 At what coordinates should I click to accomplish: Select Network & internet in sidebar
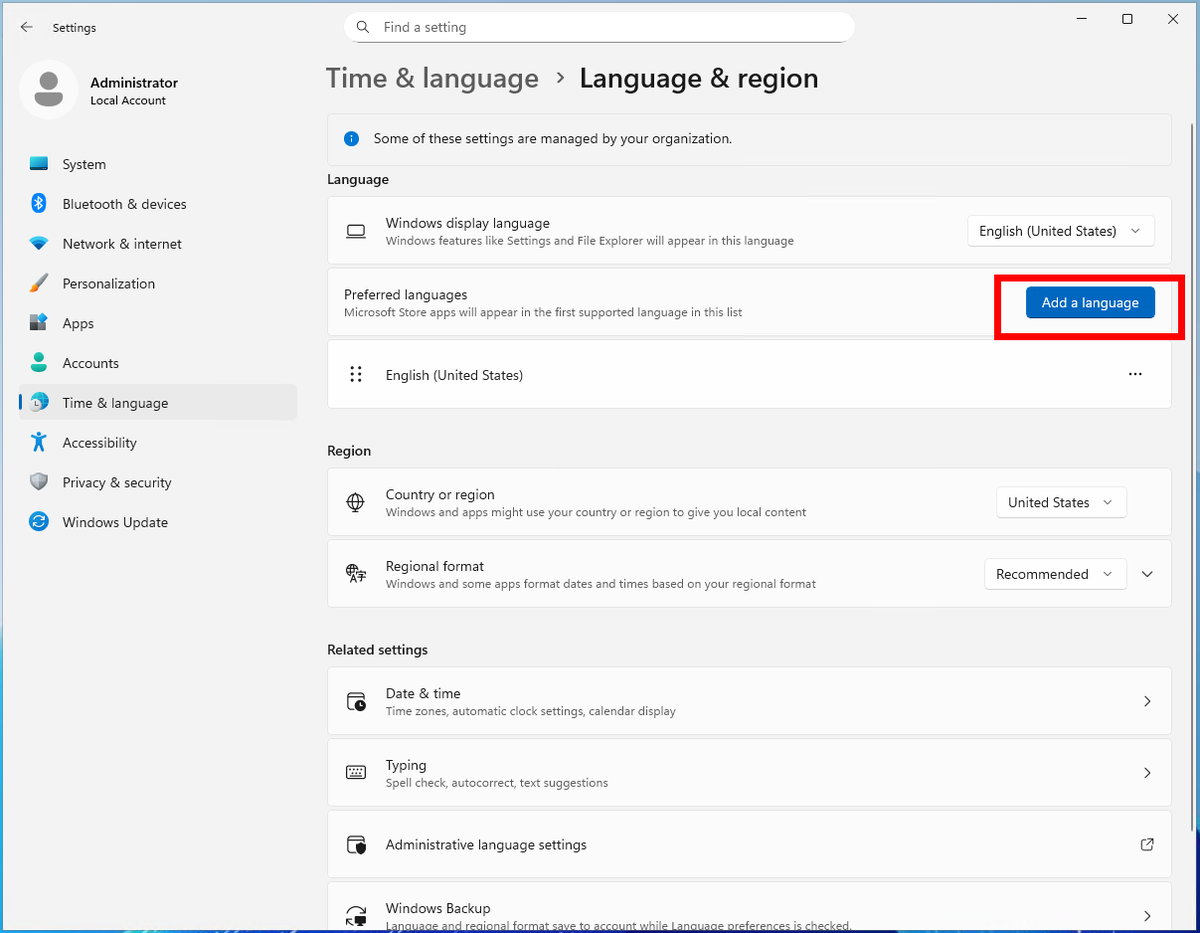(158, 244)
